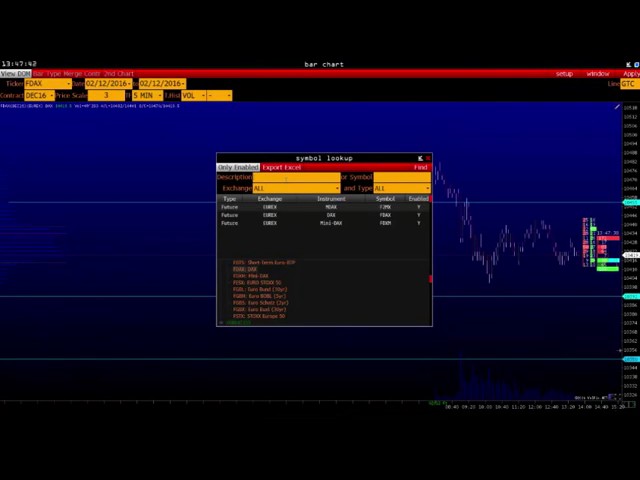Select the MDAX future row
This screenshot has width=640, height=480.
(324, 207)
